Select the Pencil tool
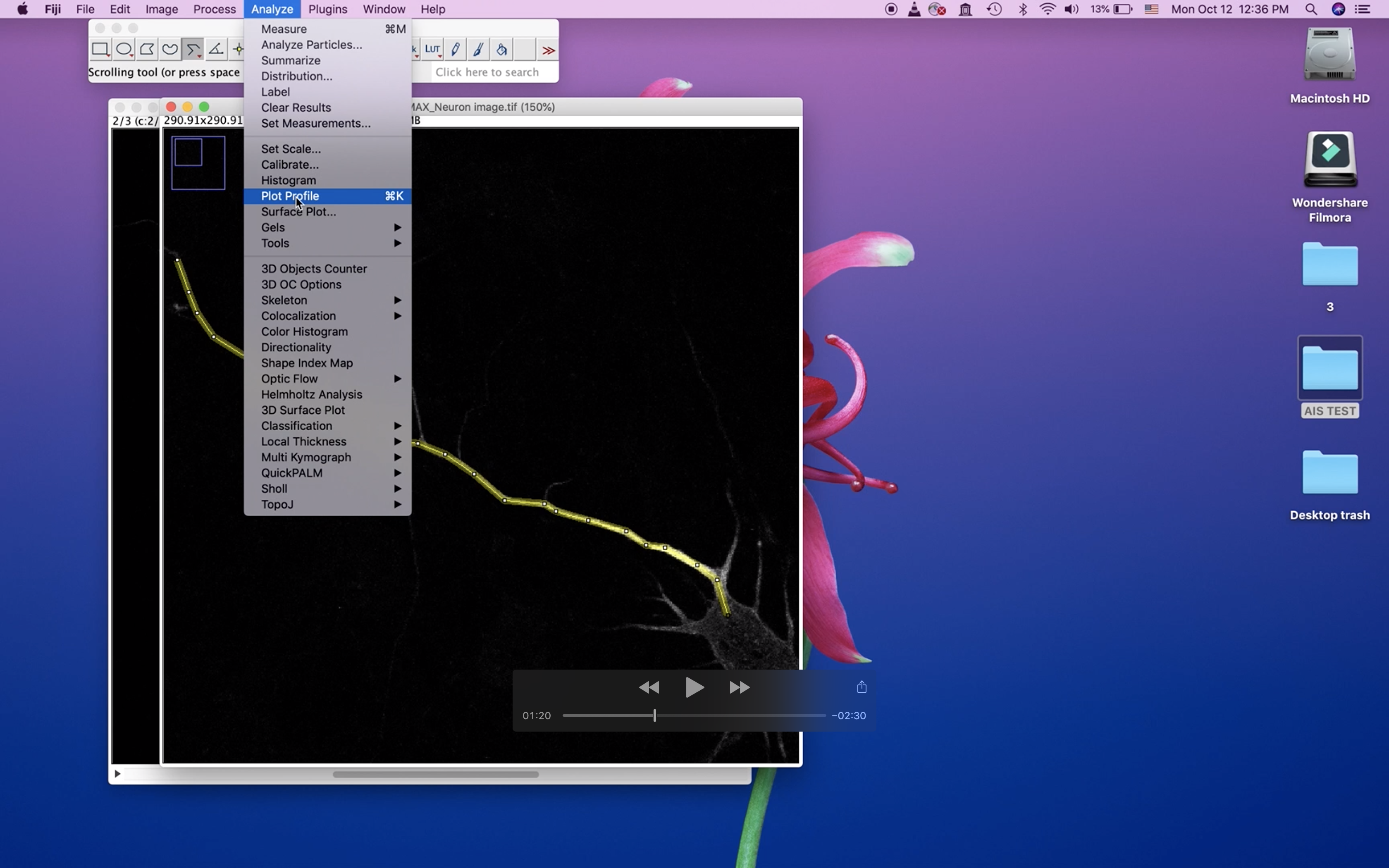Screen dimensions: 1389x868 pos(456,49)
